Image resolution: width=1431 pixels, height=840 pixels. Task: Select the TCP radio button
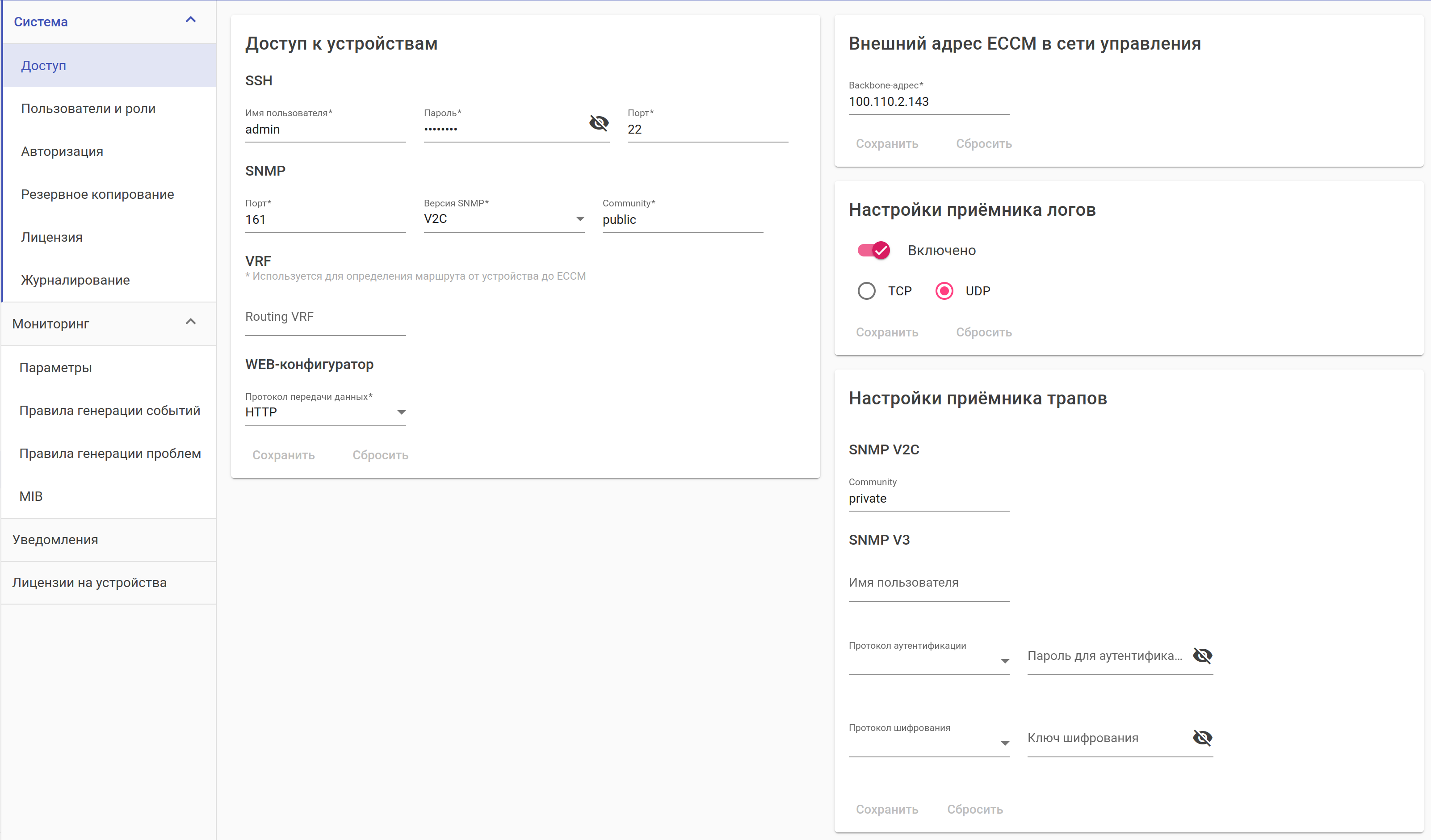tap(867, 291)
